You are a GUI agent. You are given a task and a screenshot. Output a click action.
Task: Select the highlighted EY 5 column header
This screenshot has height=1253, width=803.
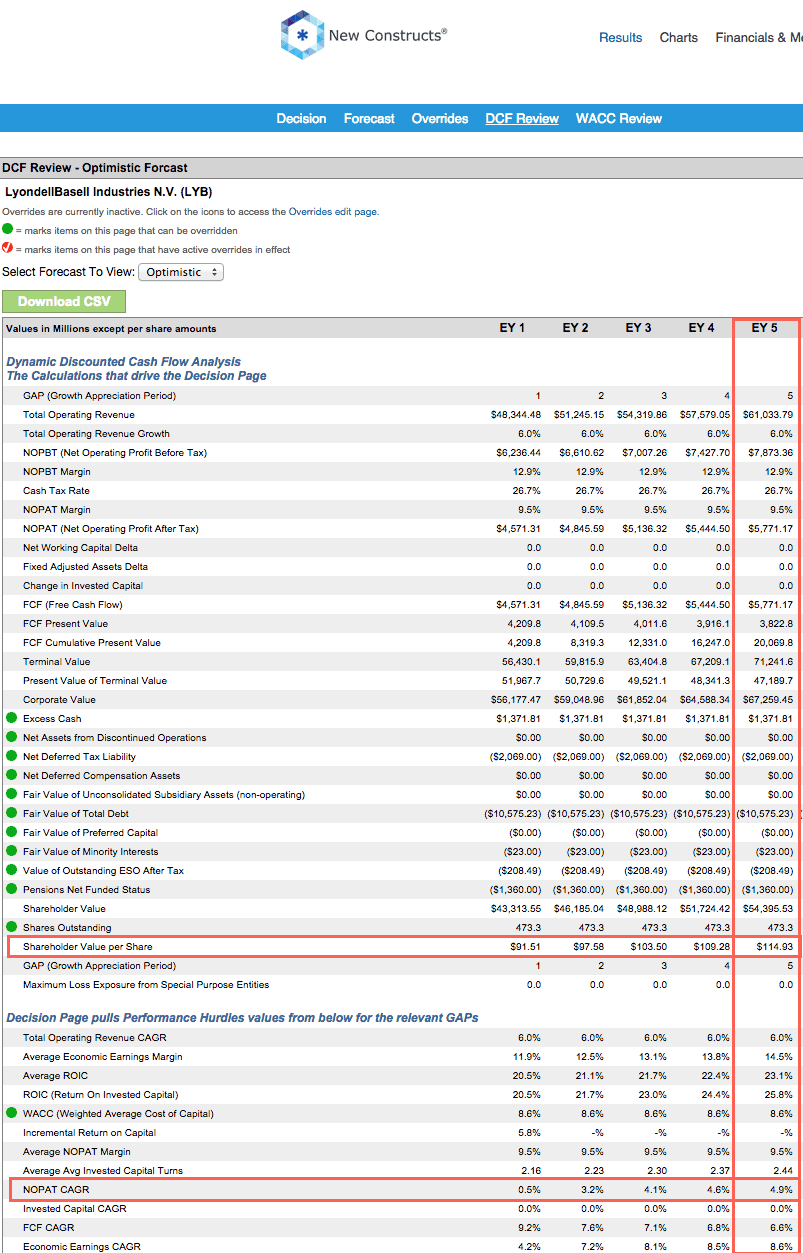(x=765, y=326)
